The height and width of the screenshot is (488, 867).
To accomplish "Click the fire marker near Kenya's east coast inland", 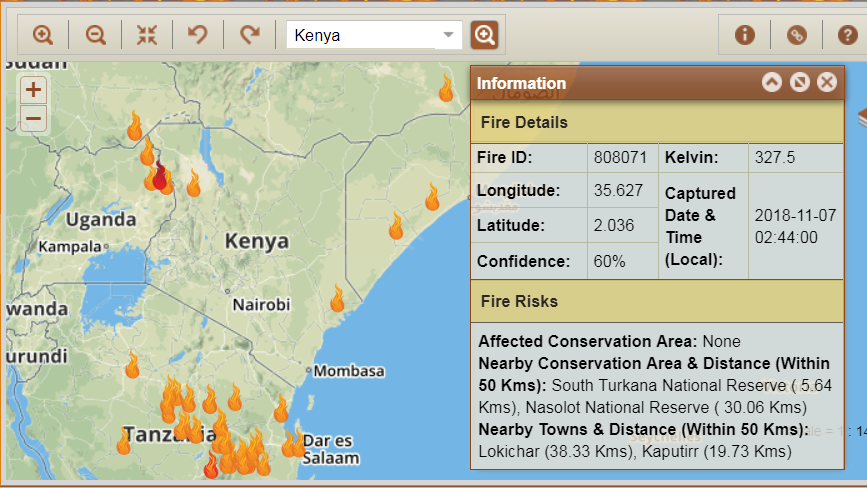I will click(396, 225).
